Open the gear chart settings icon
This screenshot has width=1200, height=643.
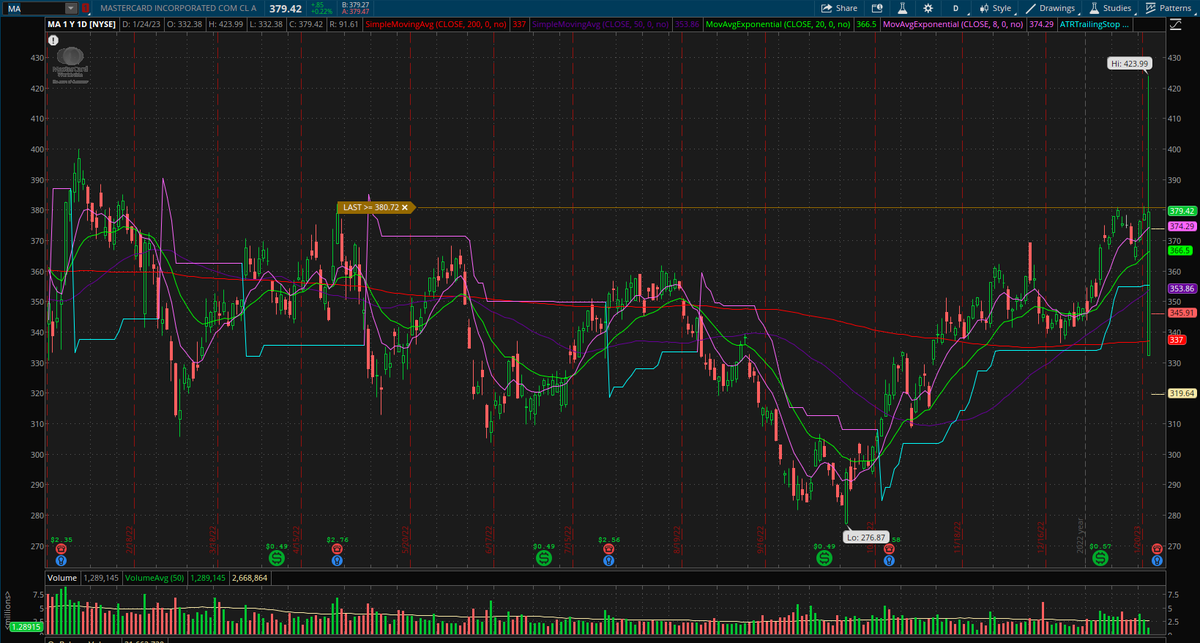click(928, 8)
